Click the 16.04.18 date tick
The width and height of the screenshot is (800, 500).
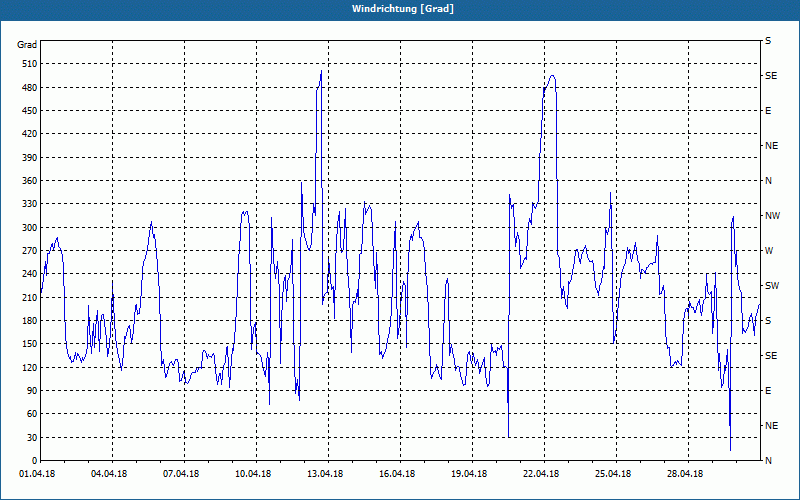coord(397,474)
